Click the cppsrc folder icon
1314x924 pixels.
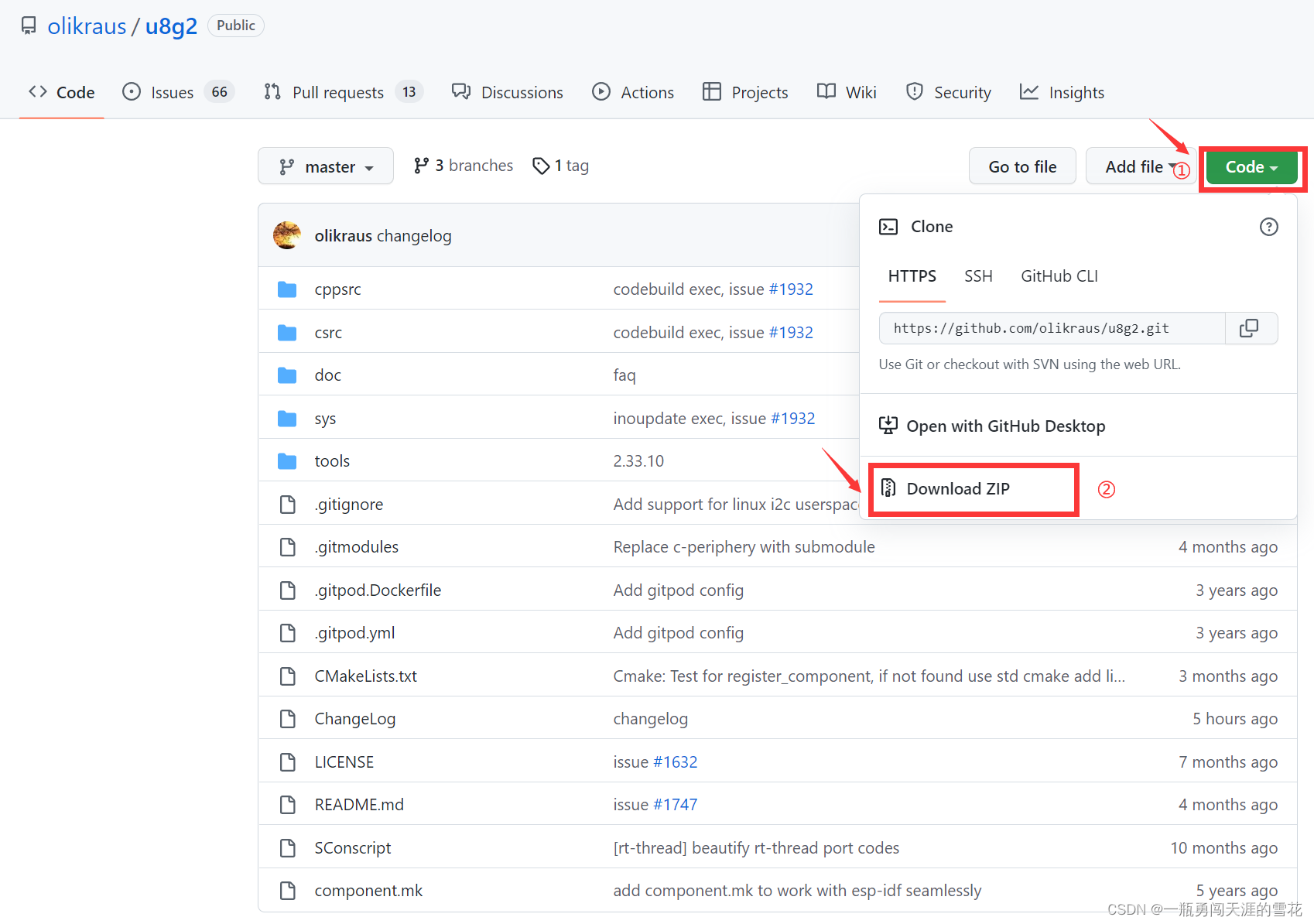[x=287, y=289]
